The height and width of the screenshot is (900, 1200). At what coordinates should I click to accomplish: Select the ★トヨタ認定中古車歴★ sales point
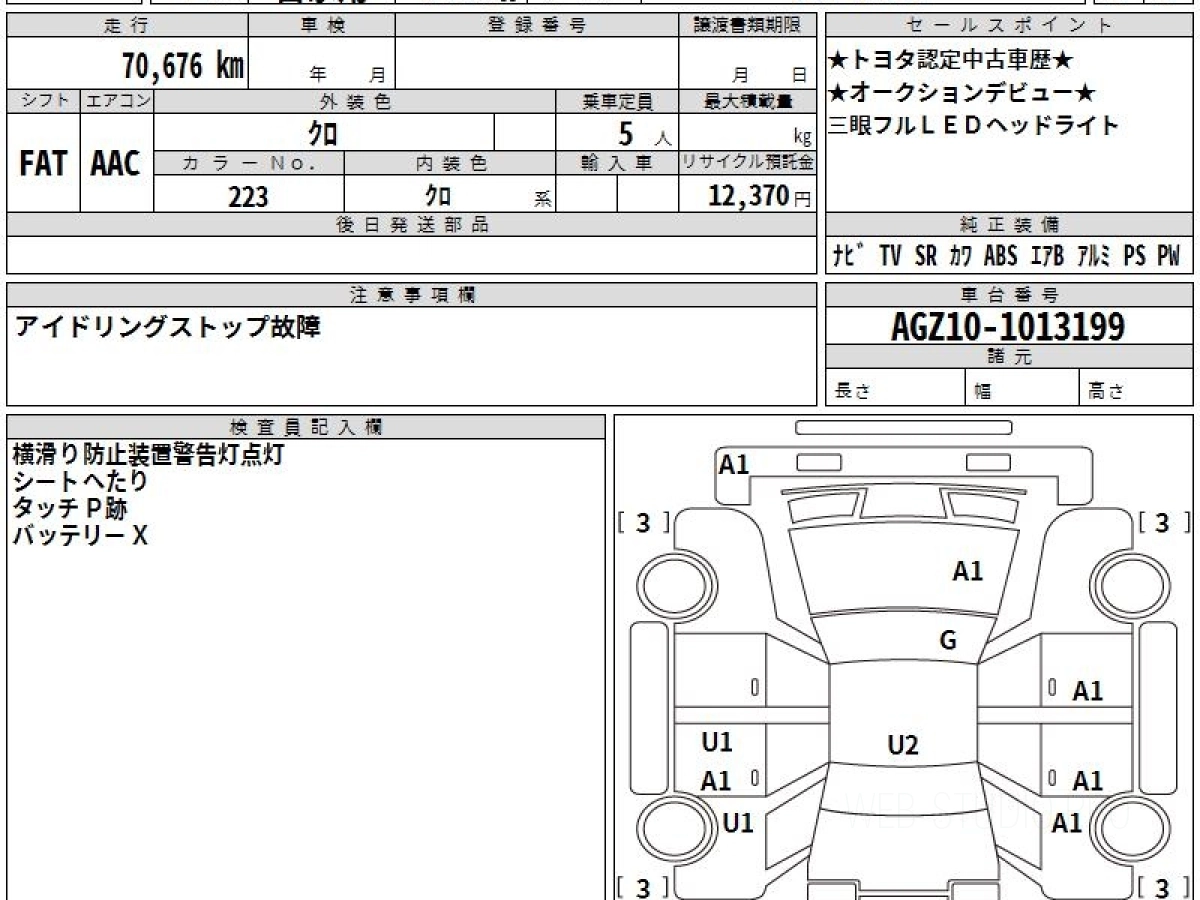point(951,61)
